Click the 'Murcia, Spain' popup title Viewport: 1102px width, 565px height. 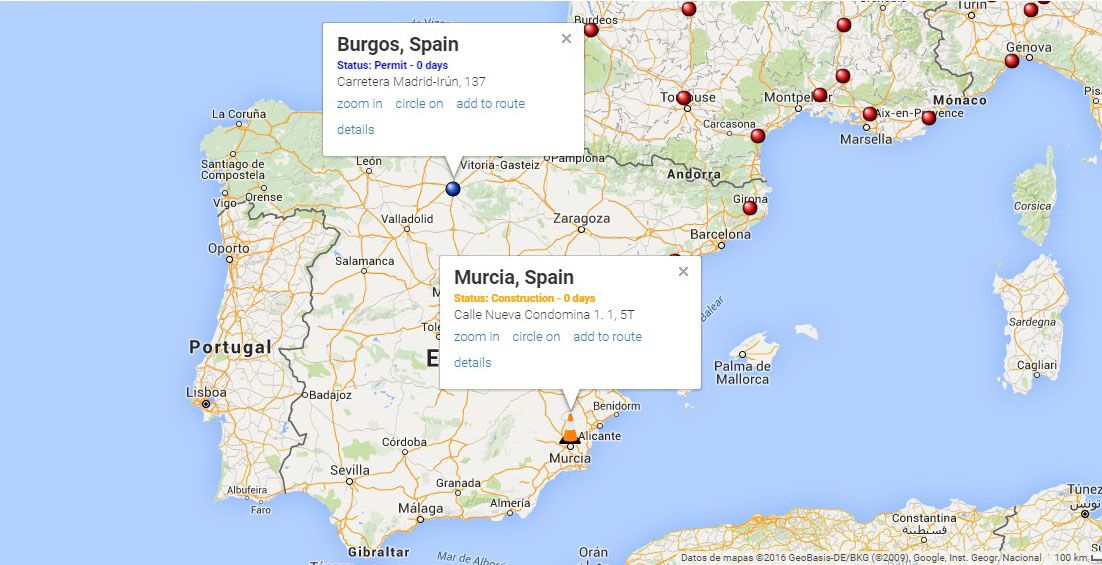tap(514, 277)
